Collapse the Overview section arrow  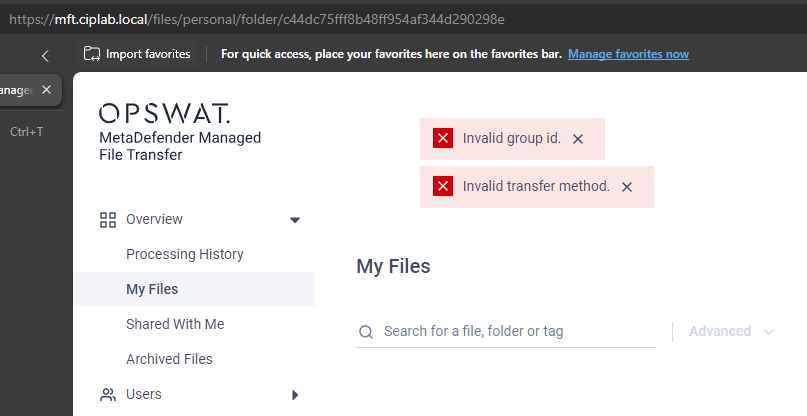(295, 220)
